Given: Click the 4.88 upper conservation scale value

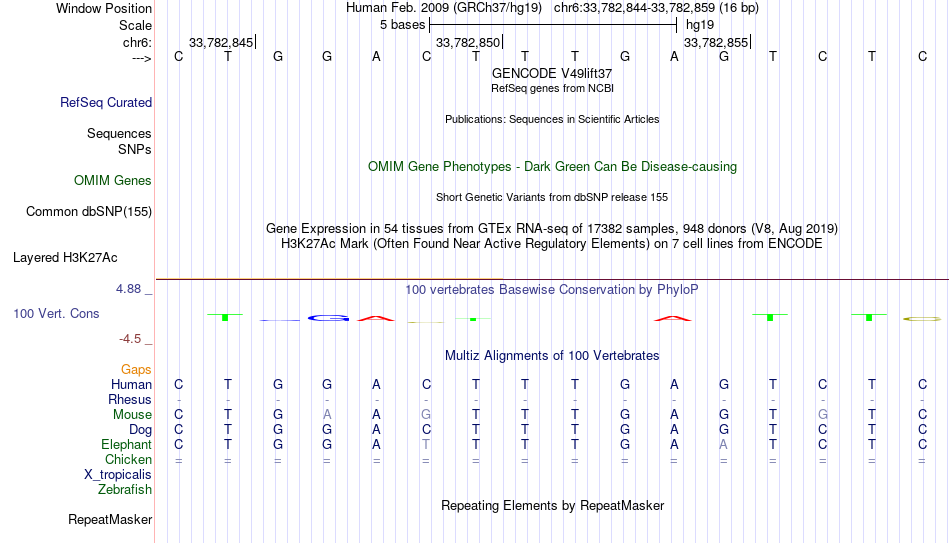Looking at the screenshot, I should click(x=128, y=289).
